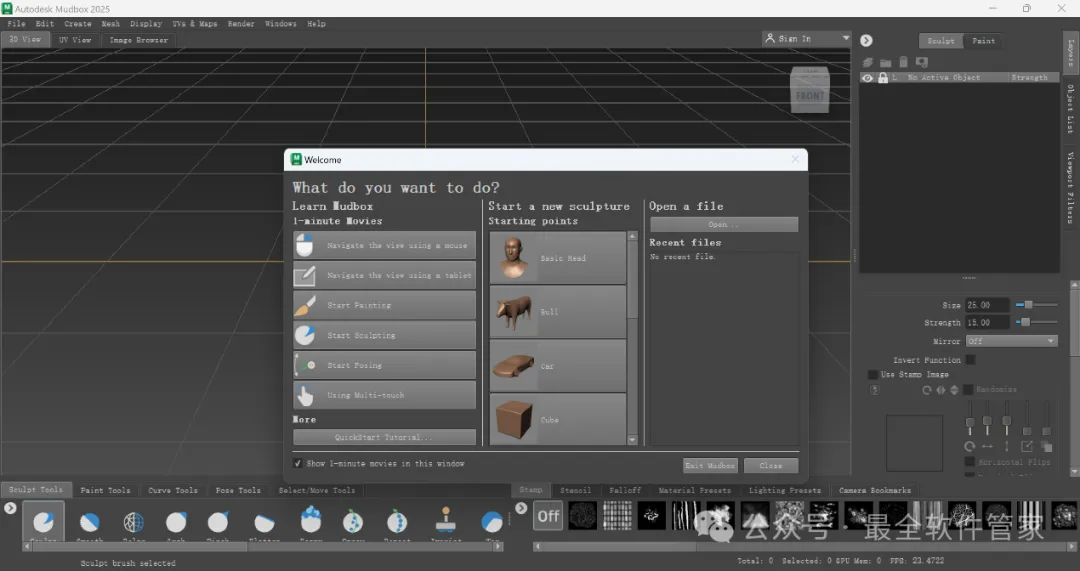
Task: Click the new layer icon in Layers panel
Action: click(x=869, y=62)
